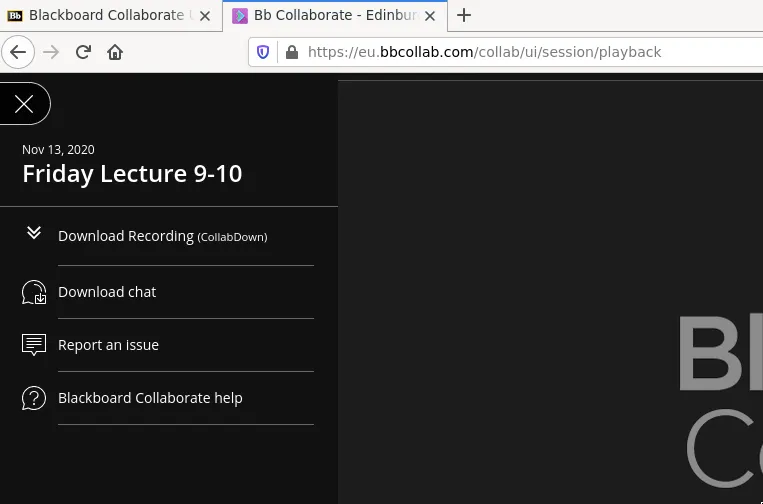Image resolution: width=763 pixels, height=504 pixels.
Task: Choose Report an issue
Action: [x=109, y=345]
